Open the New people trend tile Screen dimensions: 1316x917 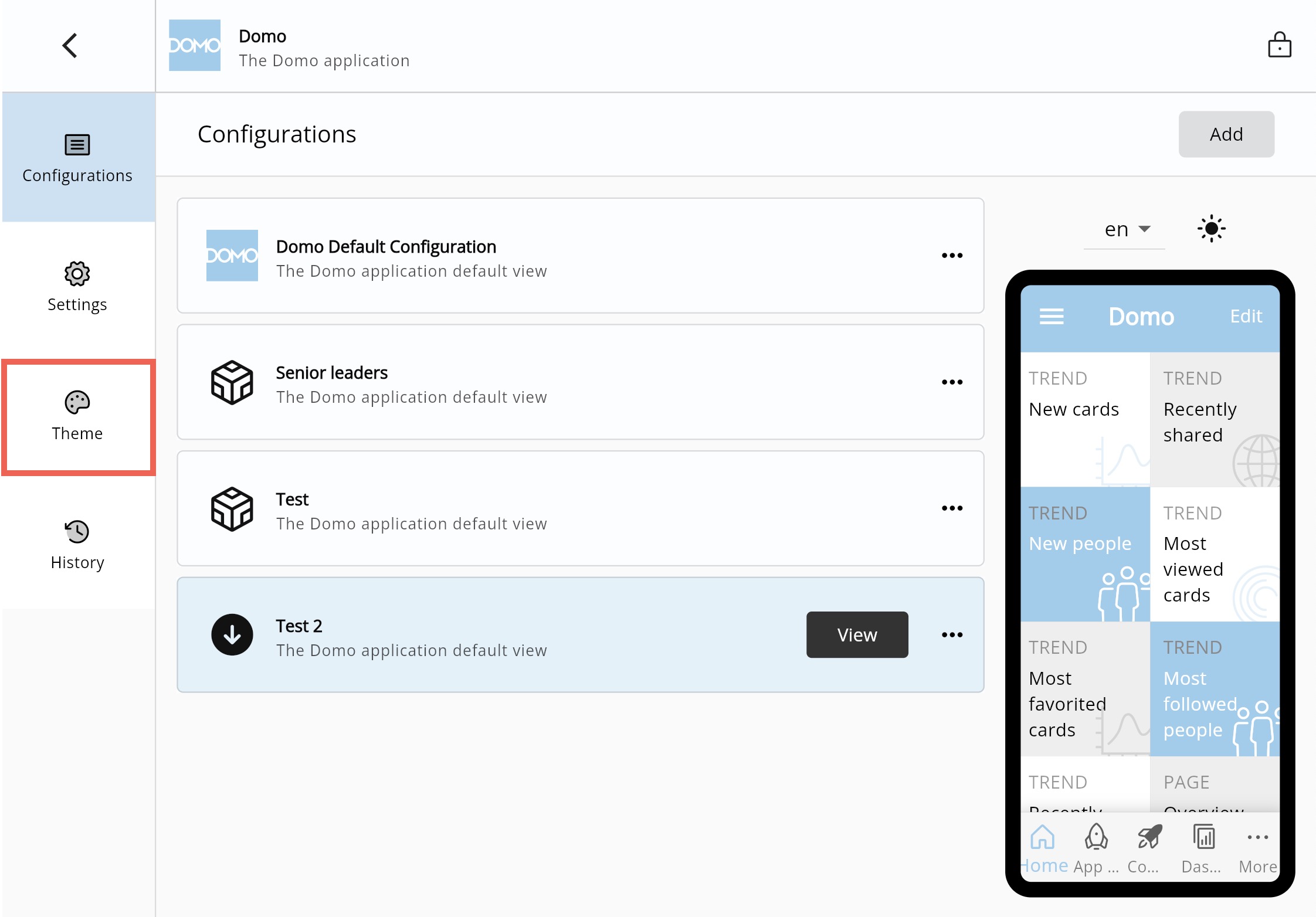click(x=1086, y=554)
